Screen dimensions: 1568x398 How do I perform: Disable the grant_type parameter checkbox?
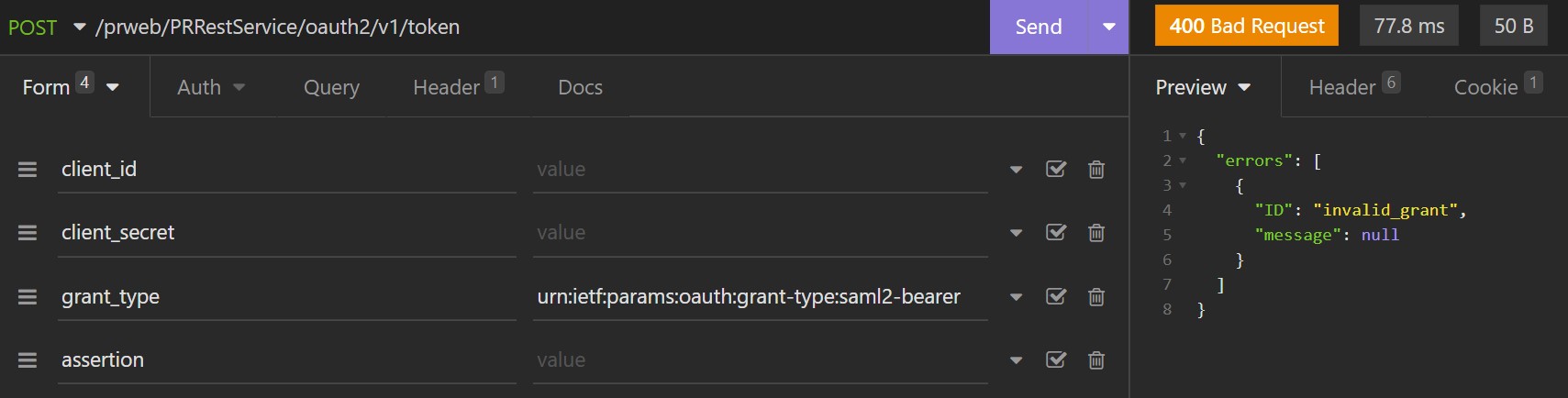pyautogui.click(x=1056, y=296)
